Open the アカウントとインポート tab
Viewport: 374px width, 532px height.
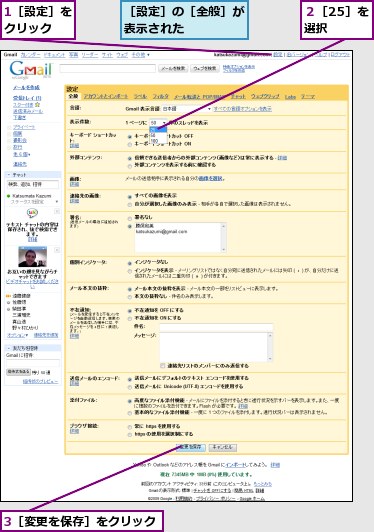tap(106, 97)
